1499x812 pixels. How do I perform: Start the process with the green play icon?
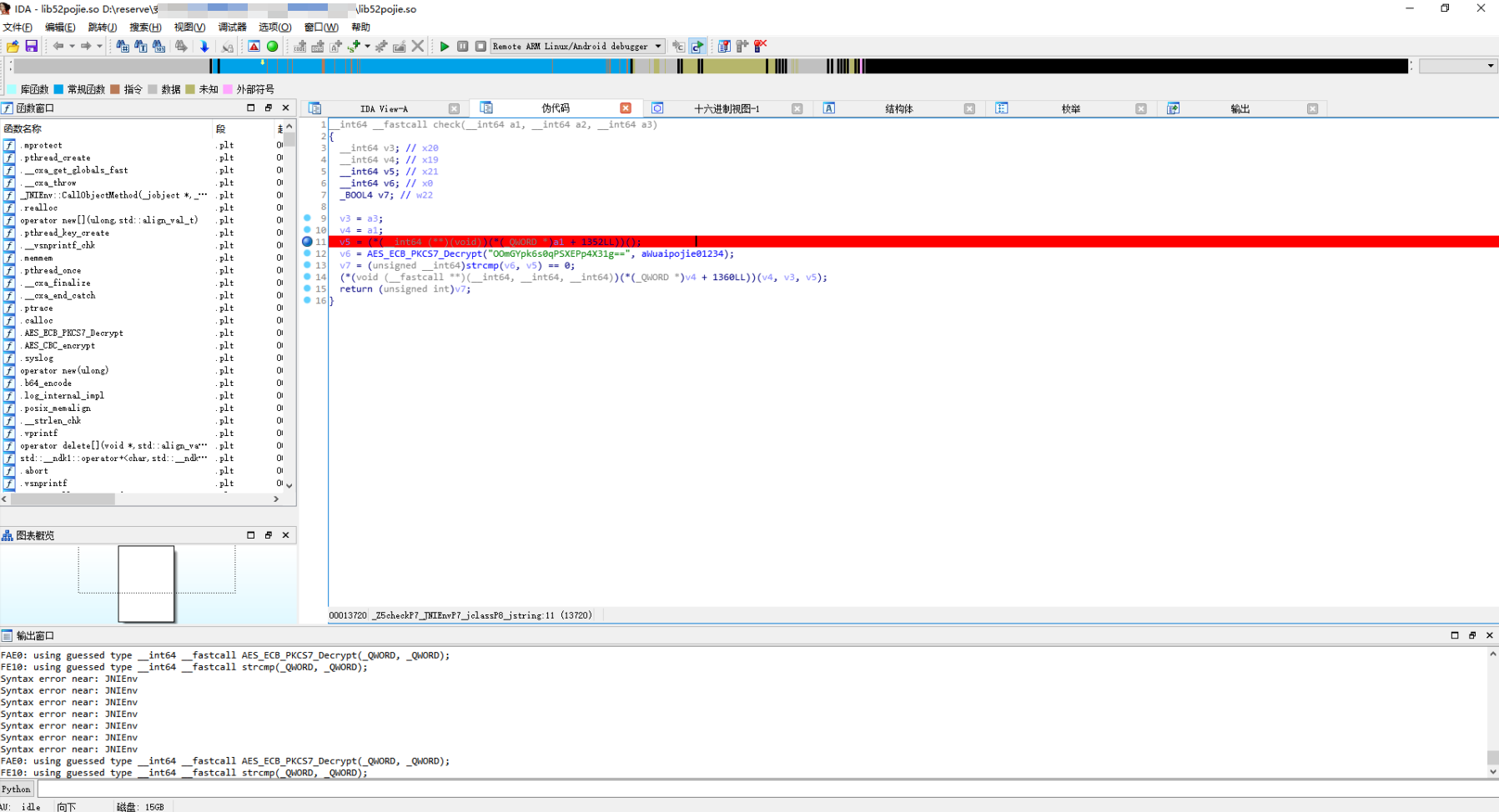pos(445,46)
